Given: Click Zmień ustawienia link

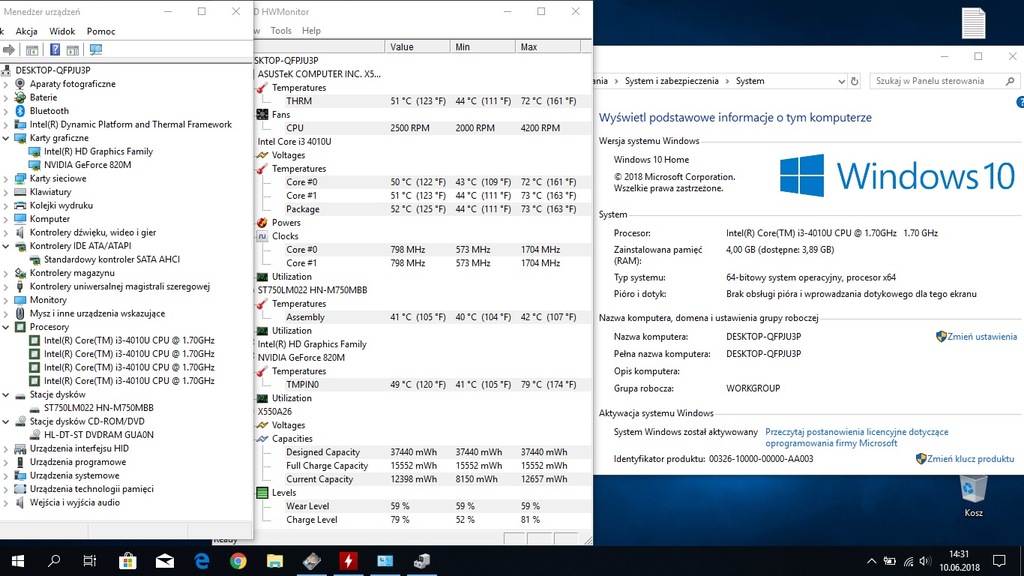Looking at the screenshot, I should 982,337.
